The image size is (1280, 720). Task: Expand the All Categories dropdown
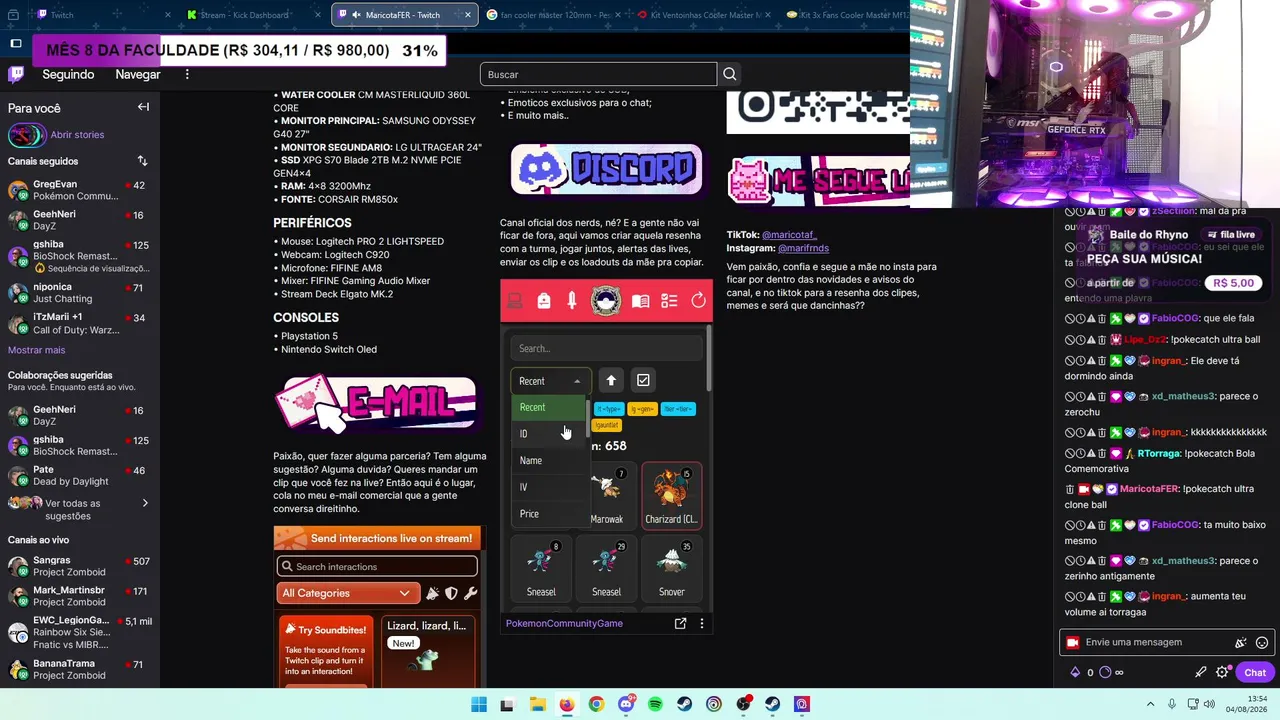click(x=346, y=593)
